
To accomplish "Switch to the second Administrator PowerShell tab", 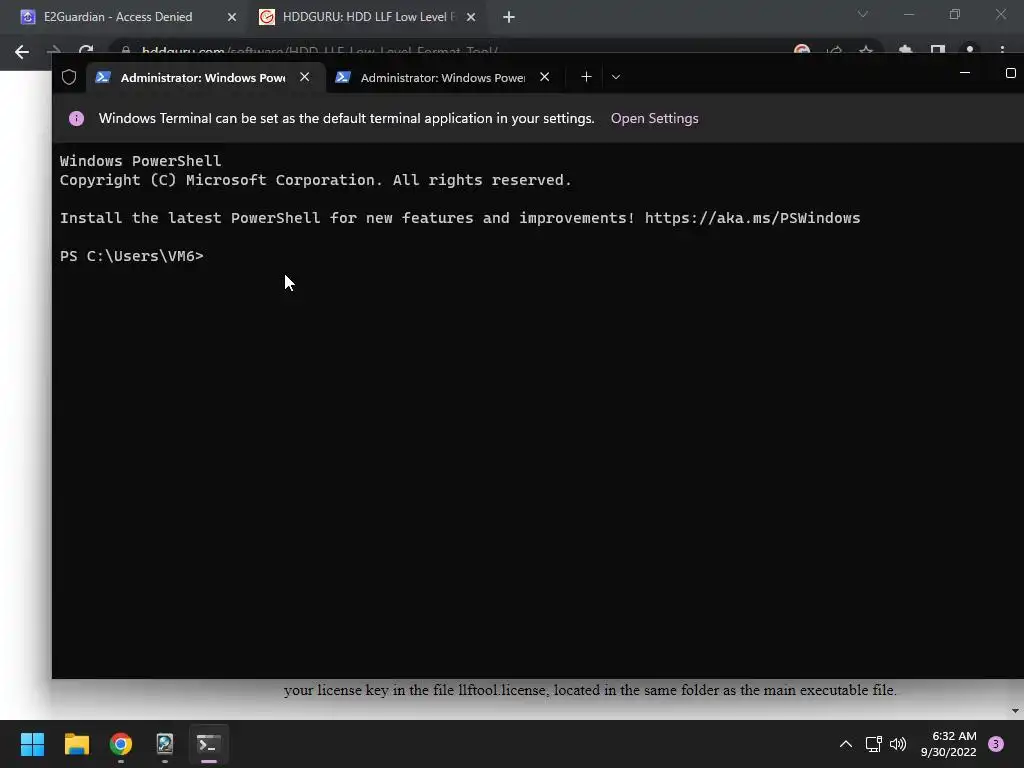I will click(x=443, y=78).
